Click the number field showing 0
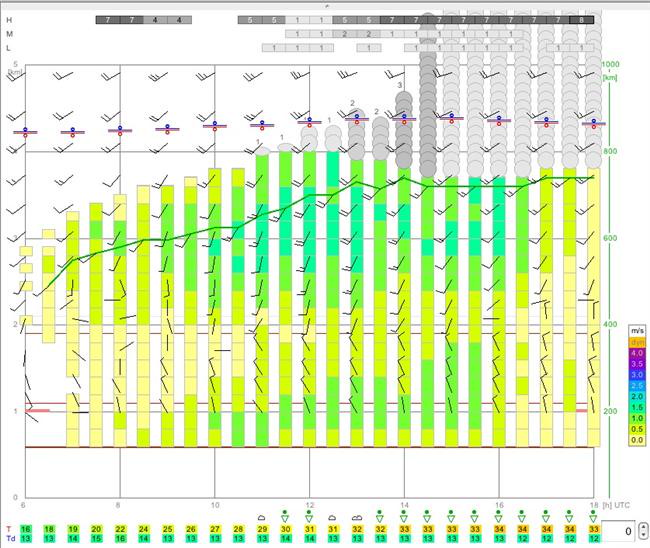Screen dimensions: 650x548 click(x=620, y=531)
